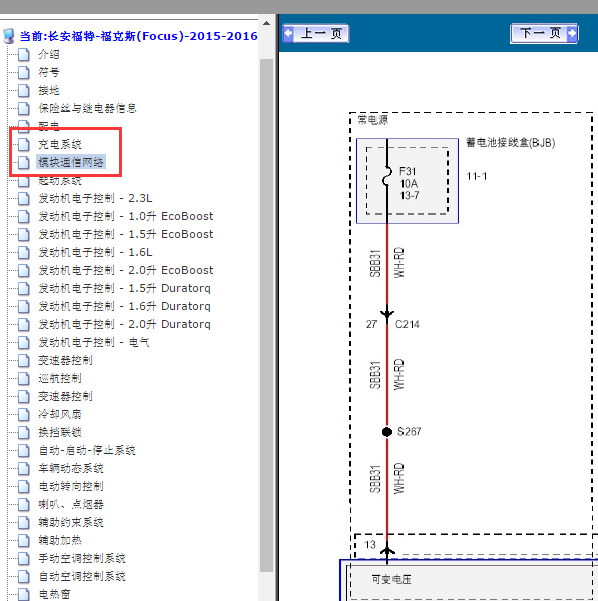Click page icon beside 辅助约束系统
The image size is (598, 601).
(24, 523)
